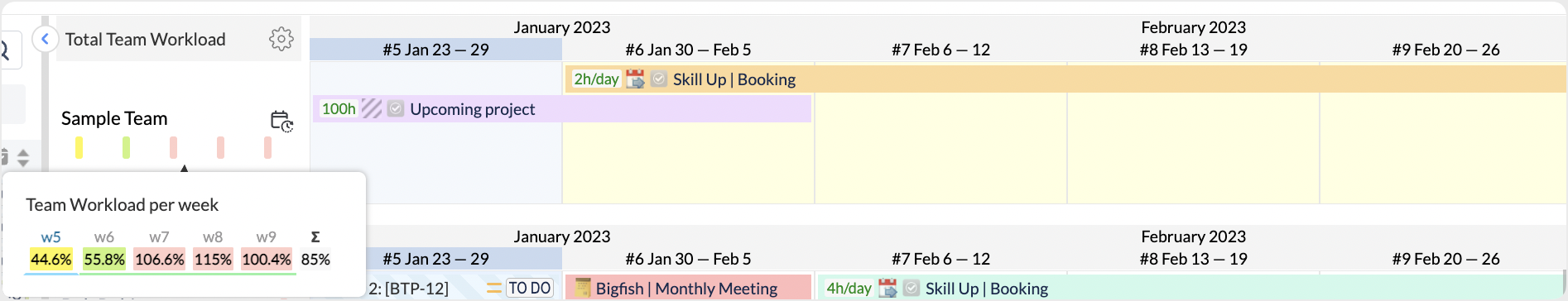
Task: Click the sort up-down arrows at left edge
Action: 23,157
